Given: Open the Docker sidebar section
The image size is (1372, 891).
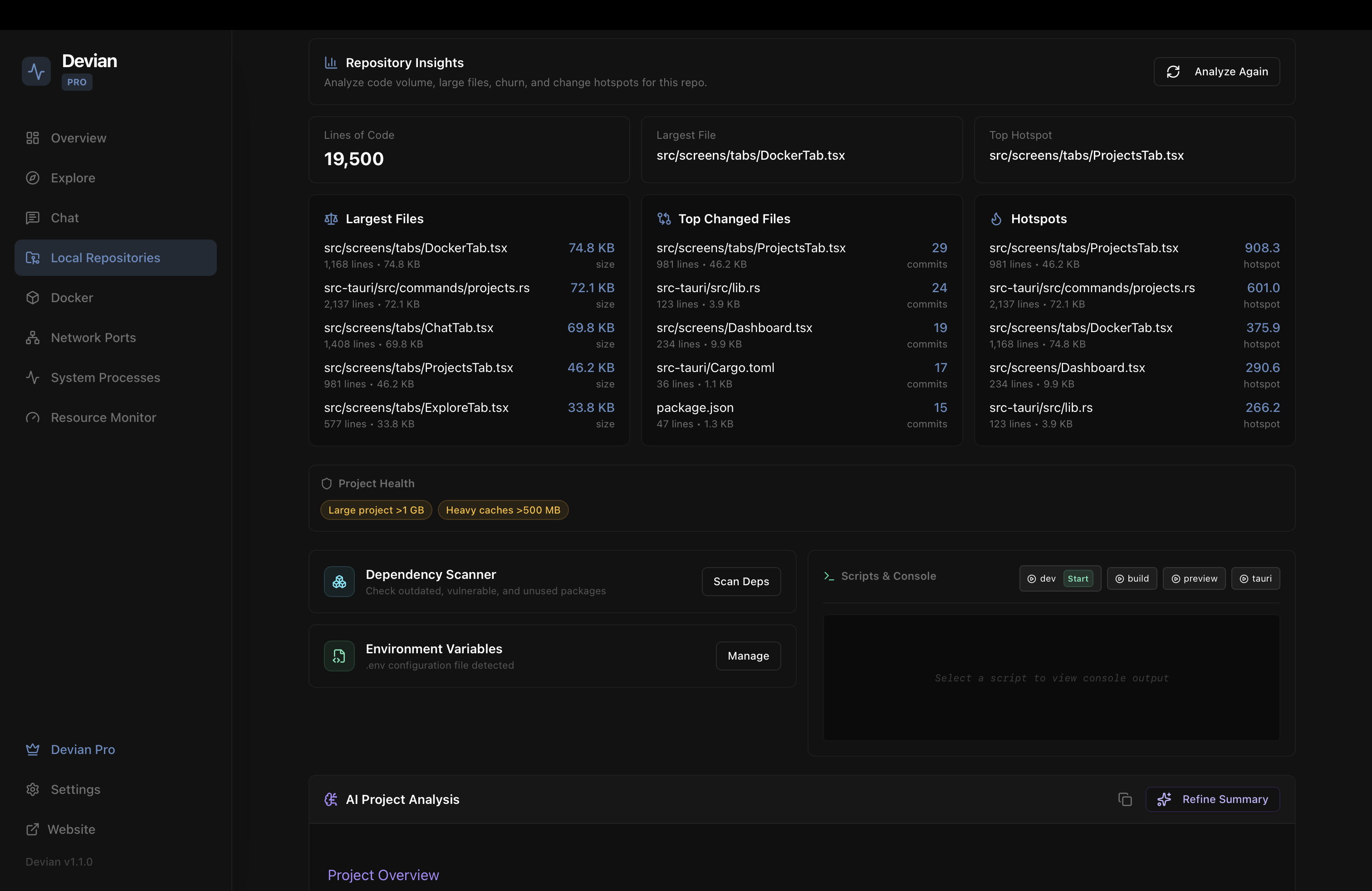Looking at the screenshot, I should tap(72, 298).
